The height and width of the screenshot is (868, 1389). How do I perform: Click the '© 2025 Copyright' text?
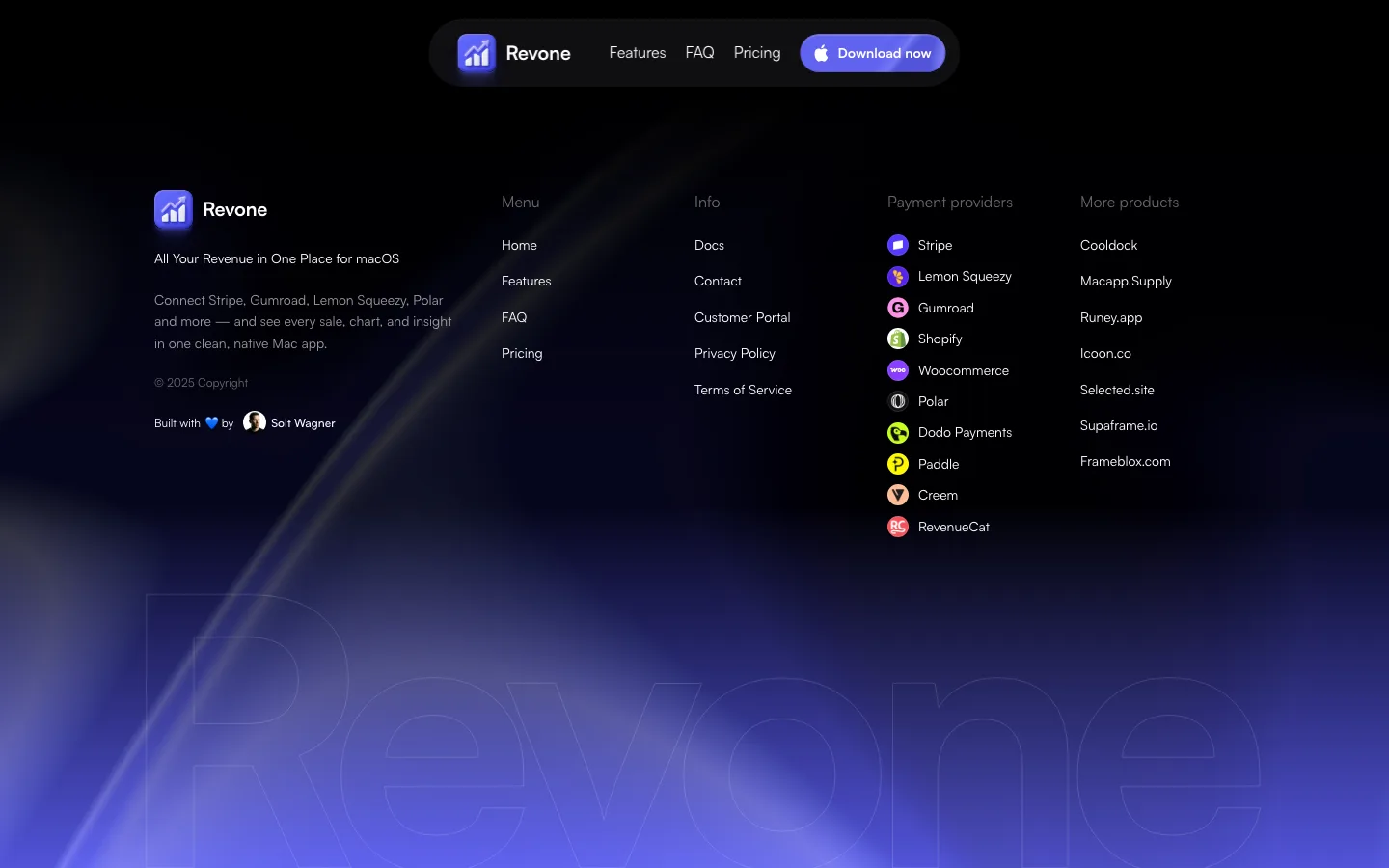pyautogui.click(x=202, y=383)
